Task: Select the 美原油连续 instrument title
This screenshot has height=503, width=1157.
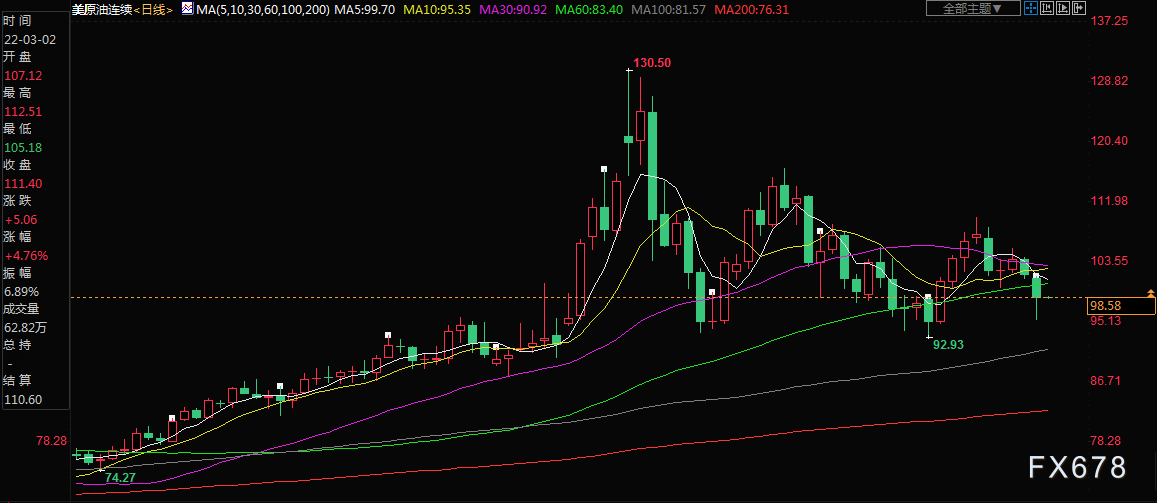Action: (x=102, y=10)
